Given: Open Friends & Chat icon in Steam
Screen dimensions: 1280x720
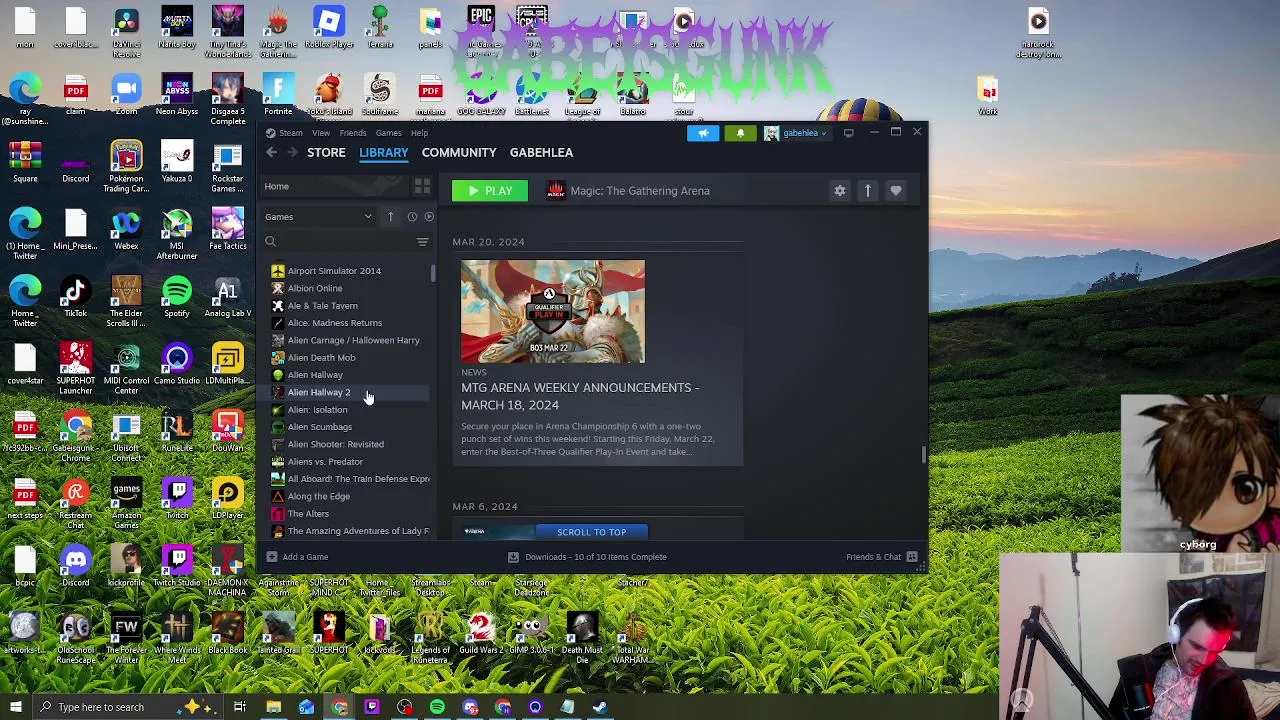Looking at the screenshot, I should 912,557.
